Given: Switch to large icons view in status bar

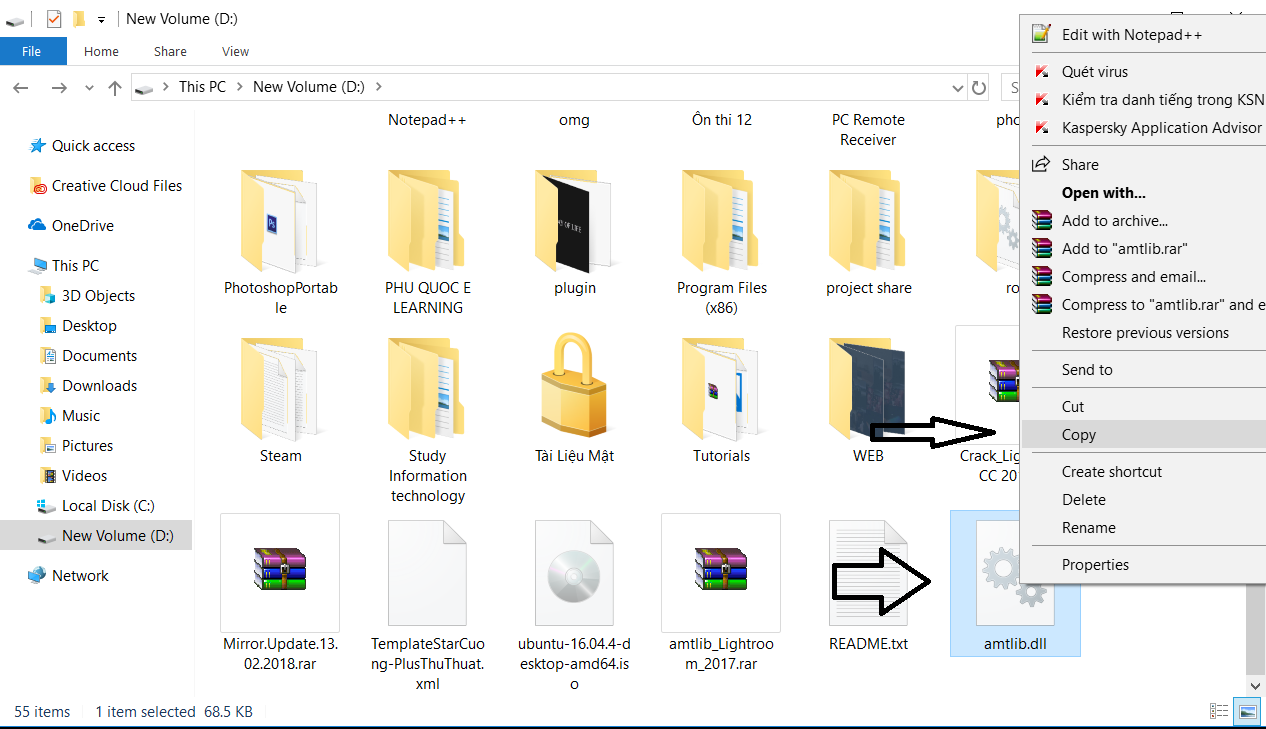Looking at the screenshot, I should point(1246,711).
